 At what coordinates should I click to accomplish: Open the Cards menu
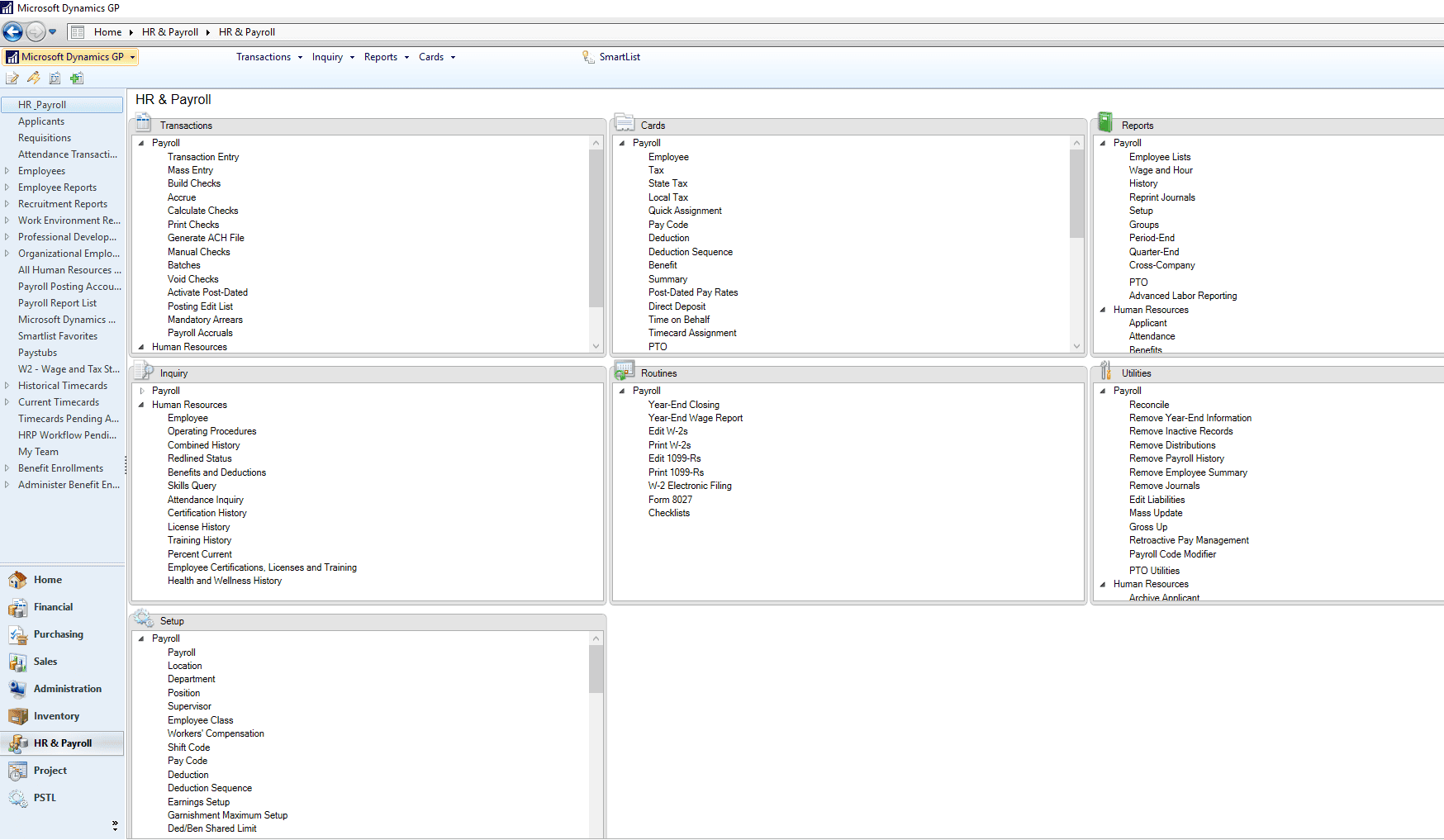tap(437, 57)
